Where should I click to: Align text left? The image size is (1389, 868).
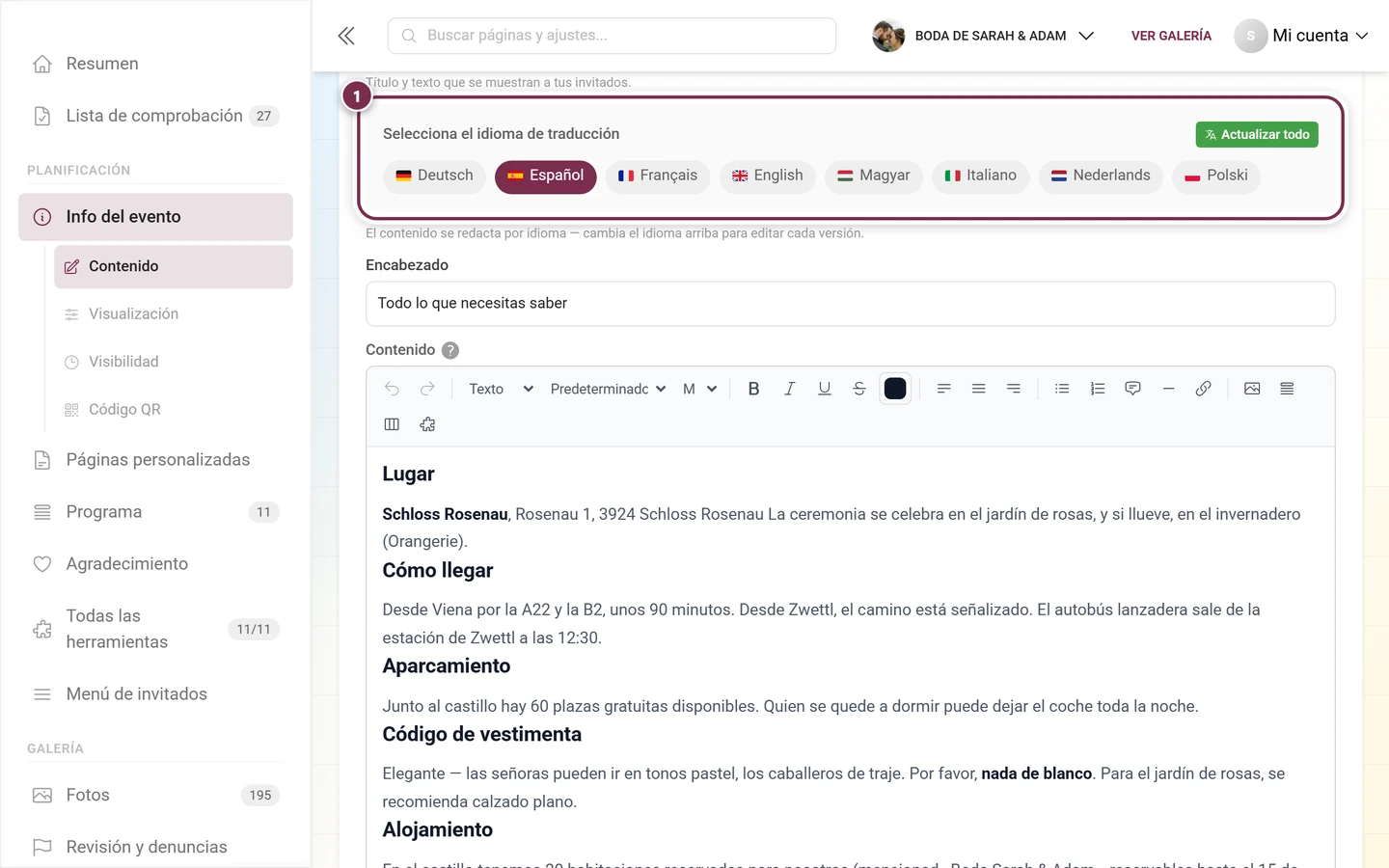click(943, 389)
